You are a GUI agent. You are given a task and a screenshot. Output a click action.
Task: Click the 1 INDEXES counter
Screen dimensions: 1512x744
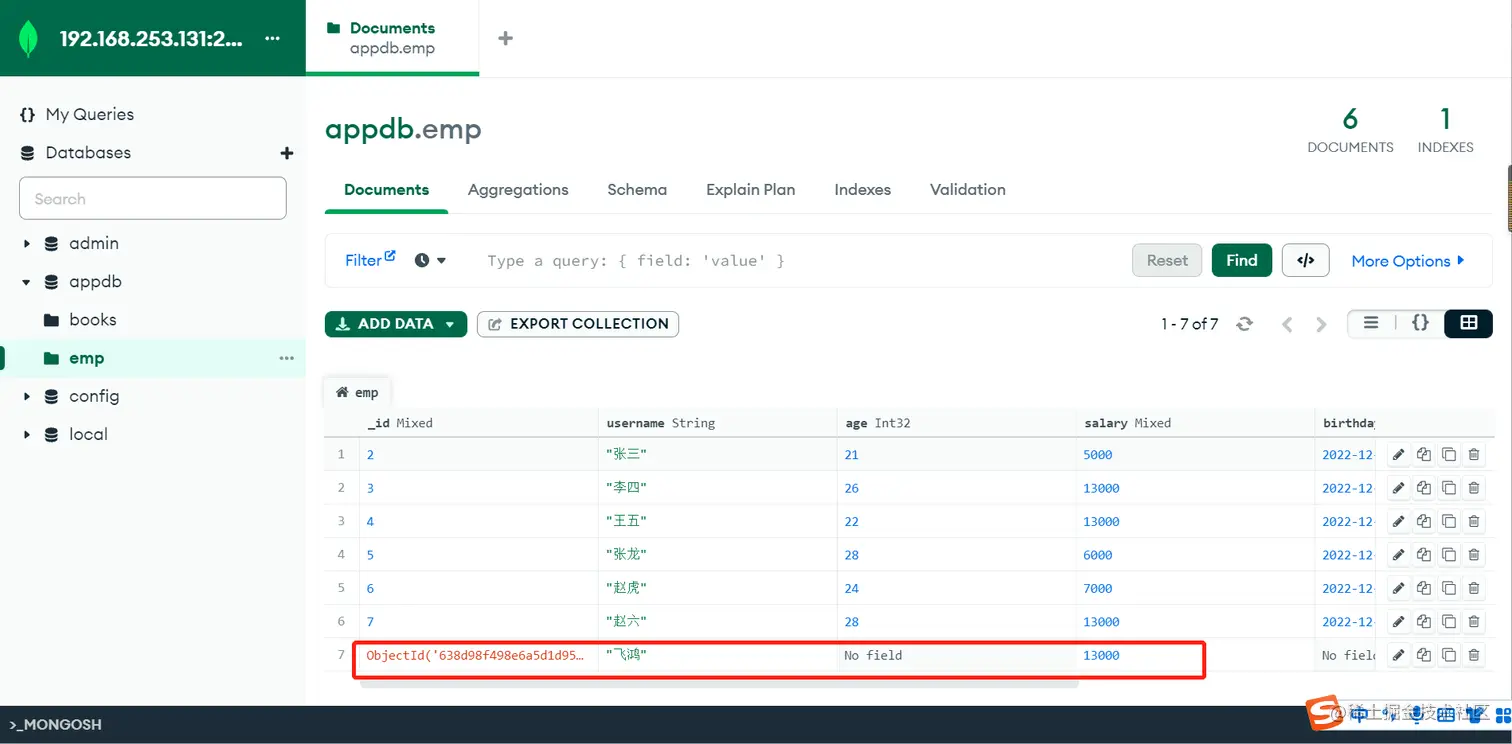(x=1445, y=131)
